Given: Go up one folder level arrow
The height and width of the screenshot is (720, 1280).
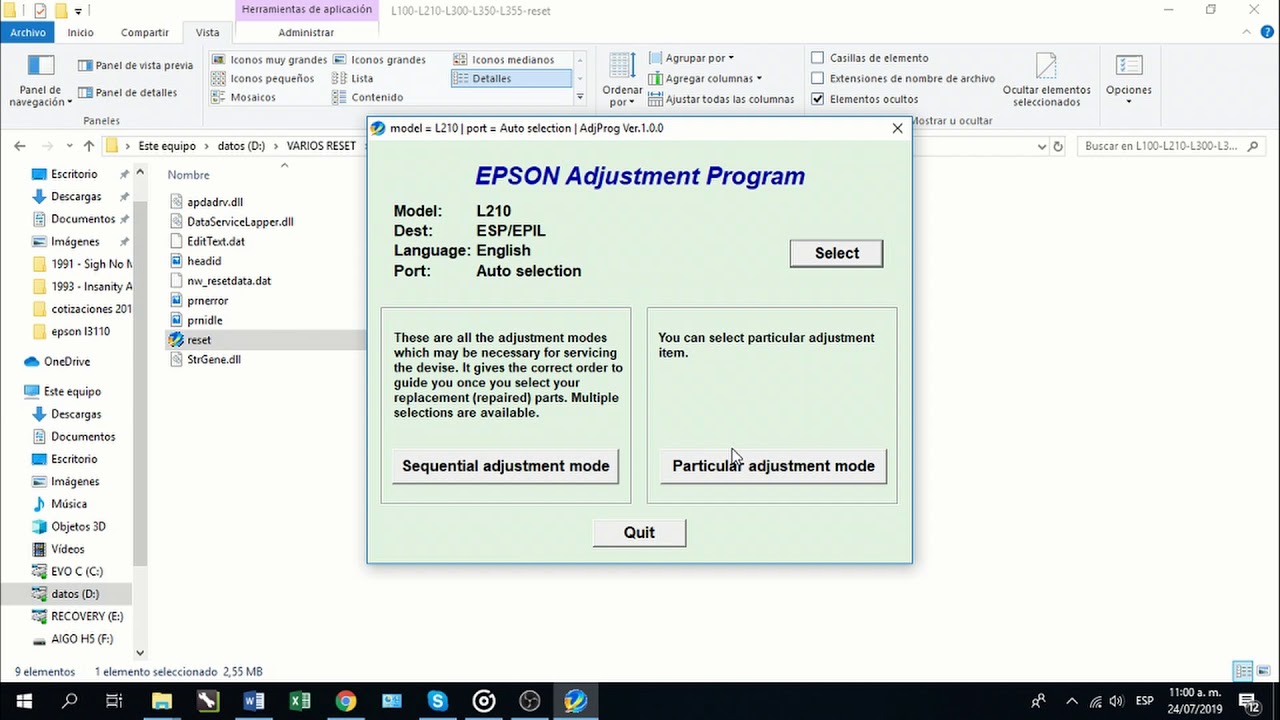Looking at the screenshot, I should pos(89,146).
